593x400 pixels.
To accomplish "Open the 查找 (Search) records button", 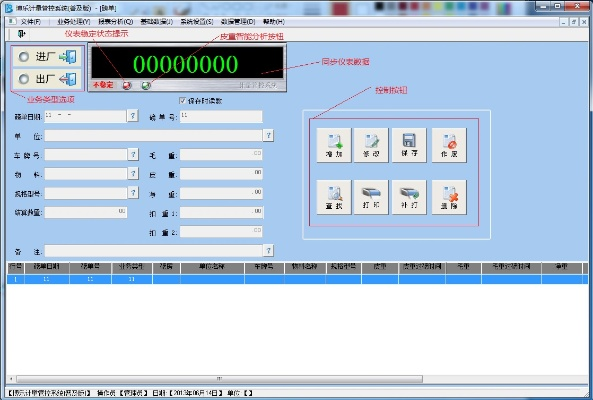I will [x=334, y=197].
